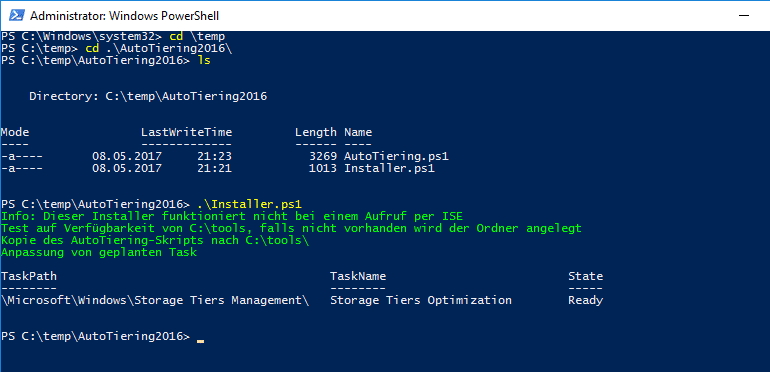Click the 'Directory: C:\temp\AutoTiering2016' line
This screenshot has width=770, height=372.
[x=148, y=96]
